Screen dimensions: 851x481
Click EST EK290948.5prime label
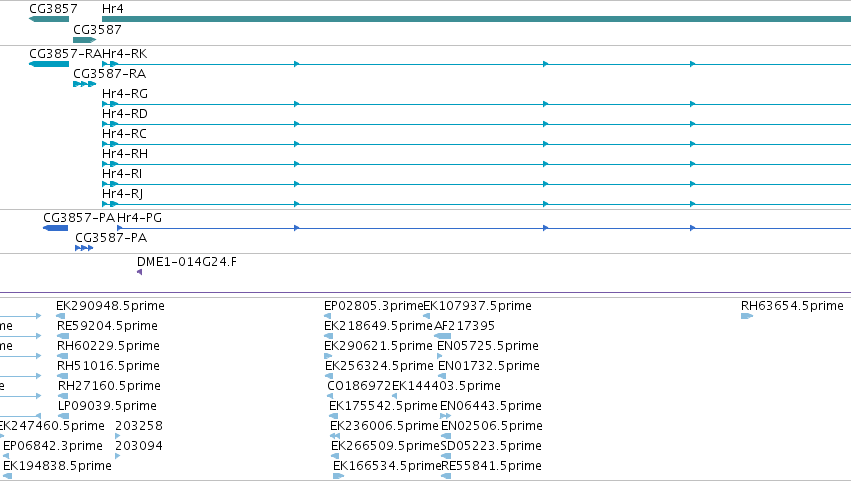[x=110, y=306]
